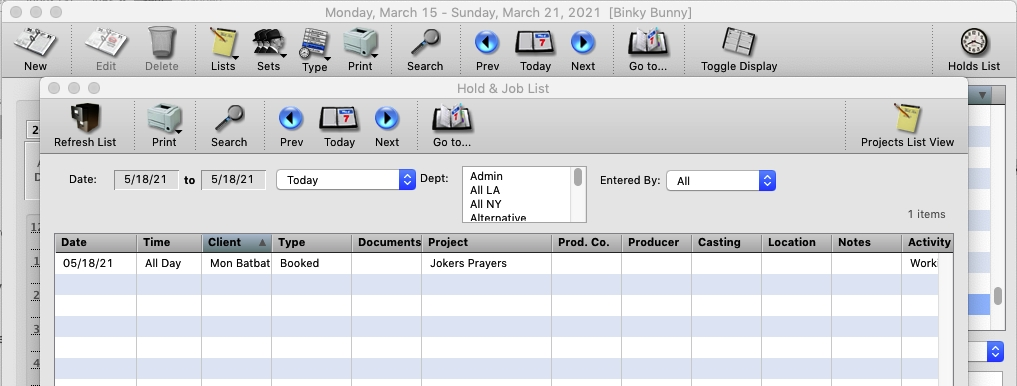The height and width of the screenshot is (386, 1017).
Task: Click the Holds List clock icon
Action: tap(974, 42)
